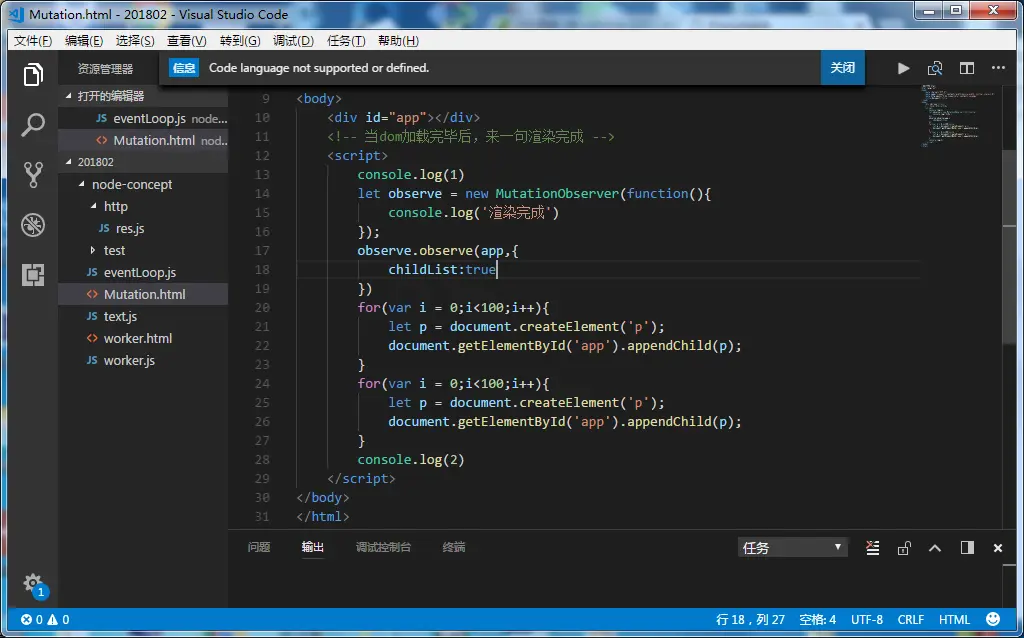Collapse the http folder
Image resolution: width=1024 pixels, height=638 pixels.
pyautogui.click(x=143, y=206)
